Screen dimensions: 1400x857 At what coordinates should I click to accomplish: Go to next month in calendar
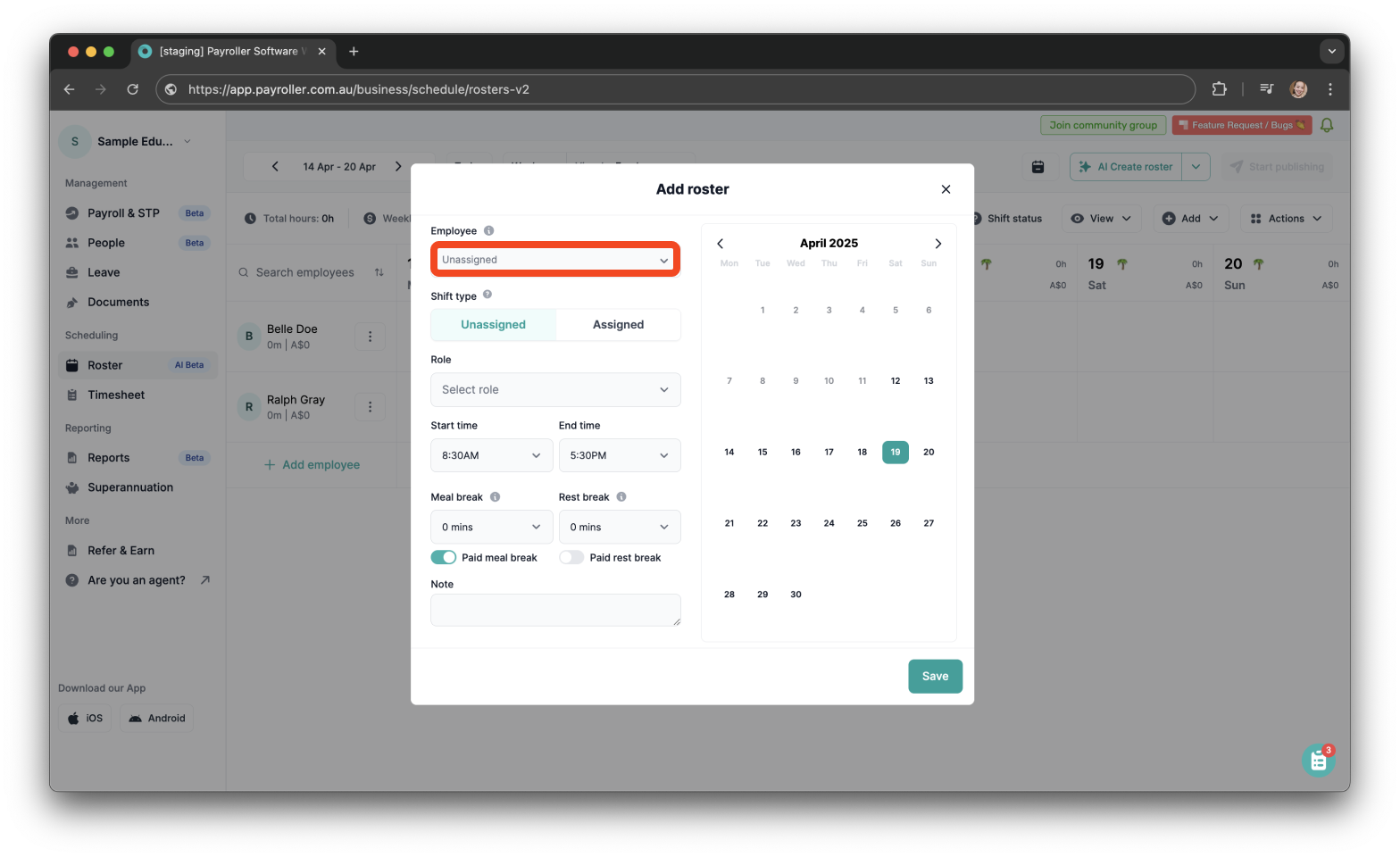[x=937, y=244]
